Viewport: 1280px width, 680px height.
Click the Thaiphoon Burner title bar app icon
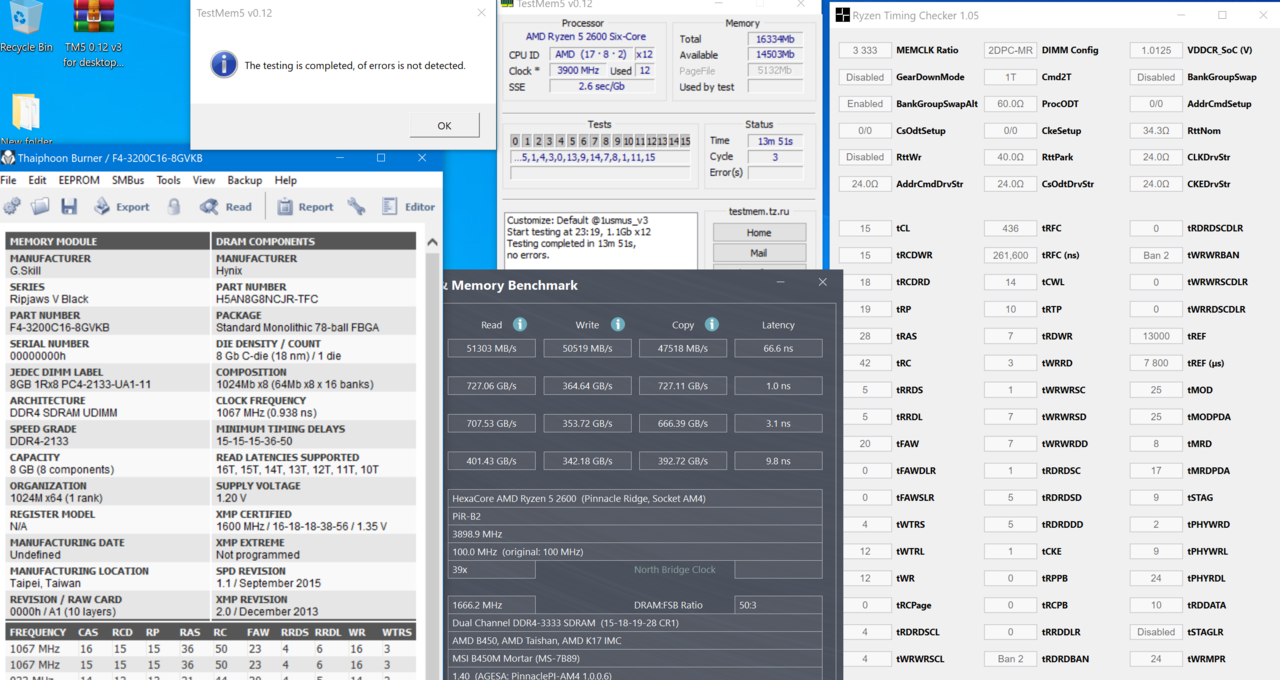tap(9, 158)
